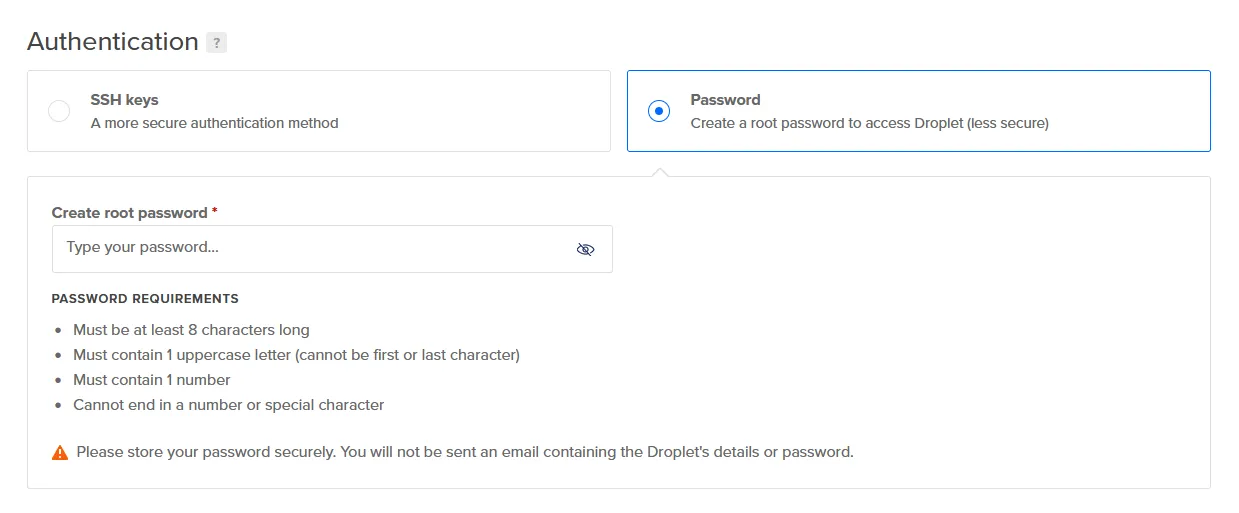Click the Authentication help question mark icon
The height and width of the screenshot is (513, 1239).
216,43
